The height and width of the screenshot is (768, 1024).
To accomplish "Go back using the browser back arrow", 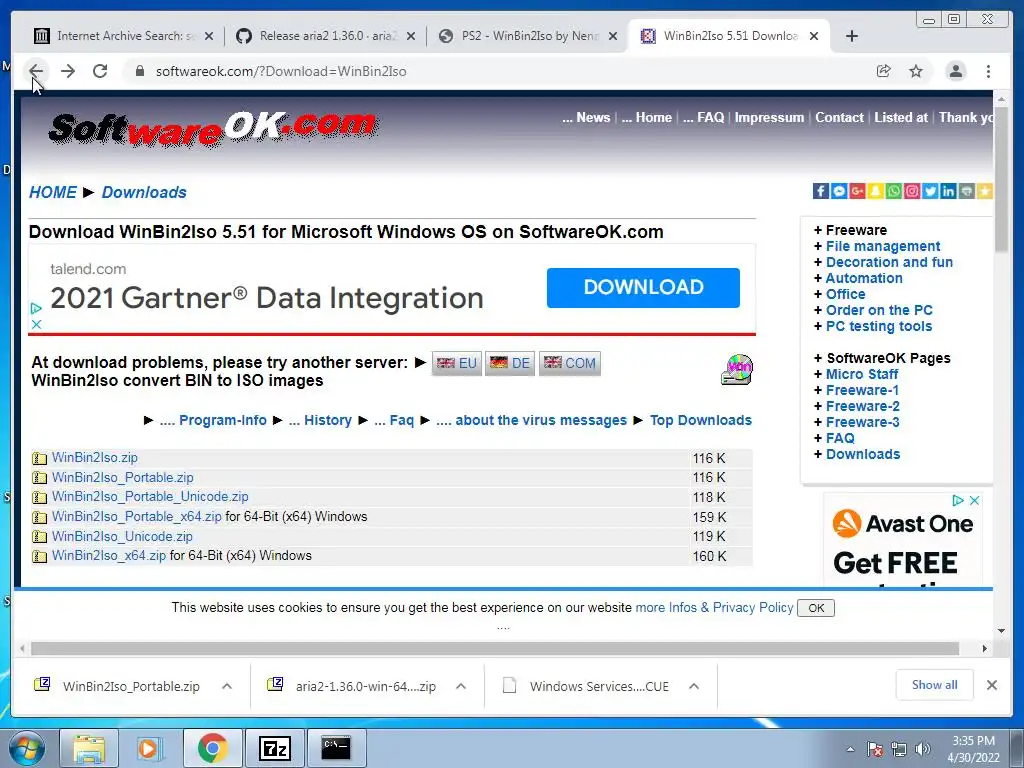I will pyautogui.click(x=36, y=71).
